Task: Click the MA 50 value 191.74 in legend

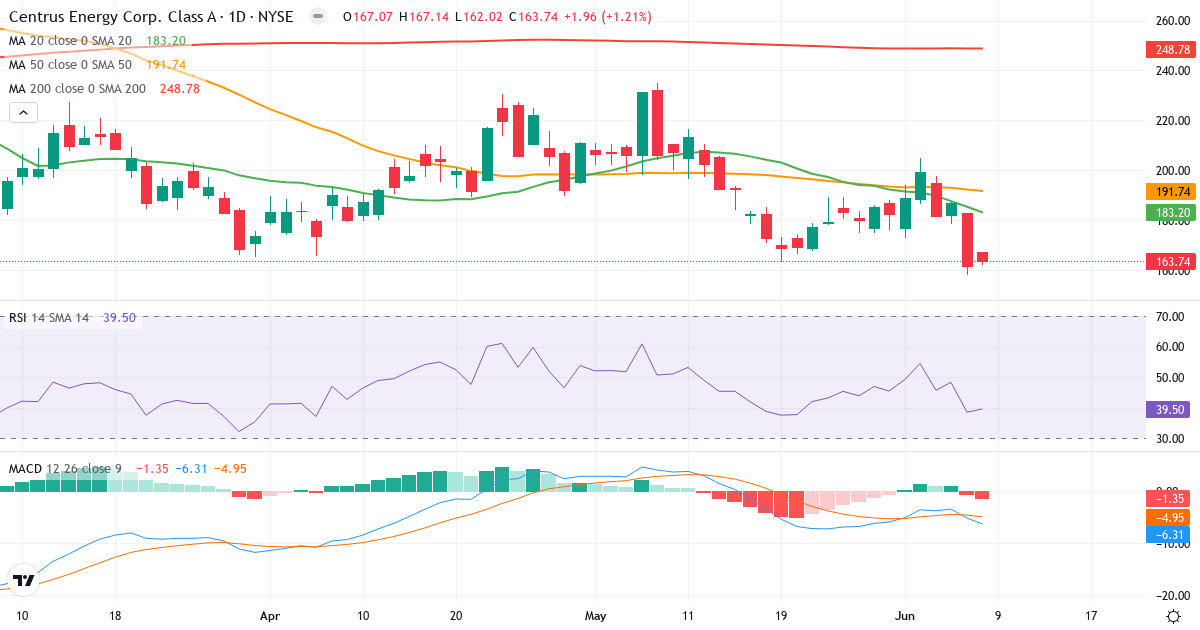Action: [x=166, y=65]
